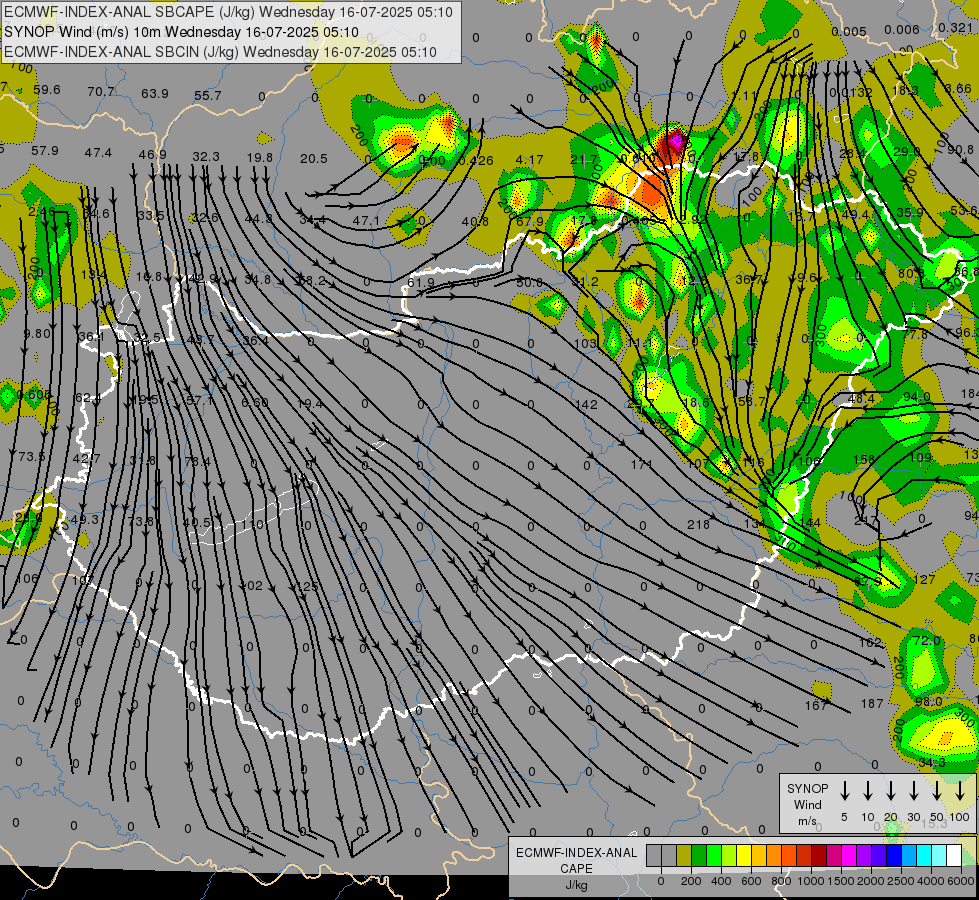Click the map value 19.8

[x=260, y=158]
